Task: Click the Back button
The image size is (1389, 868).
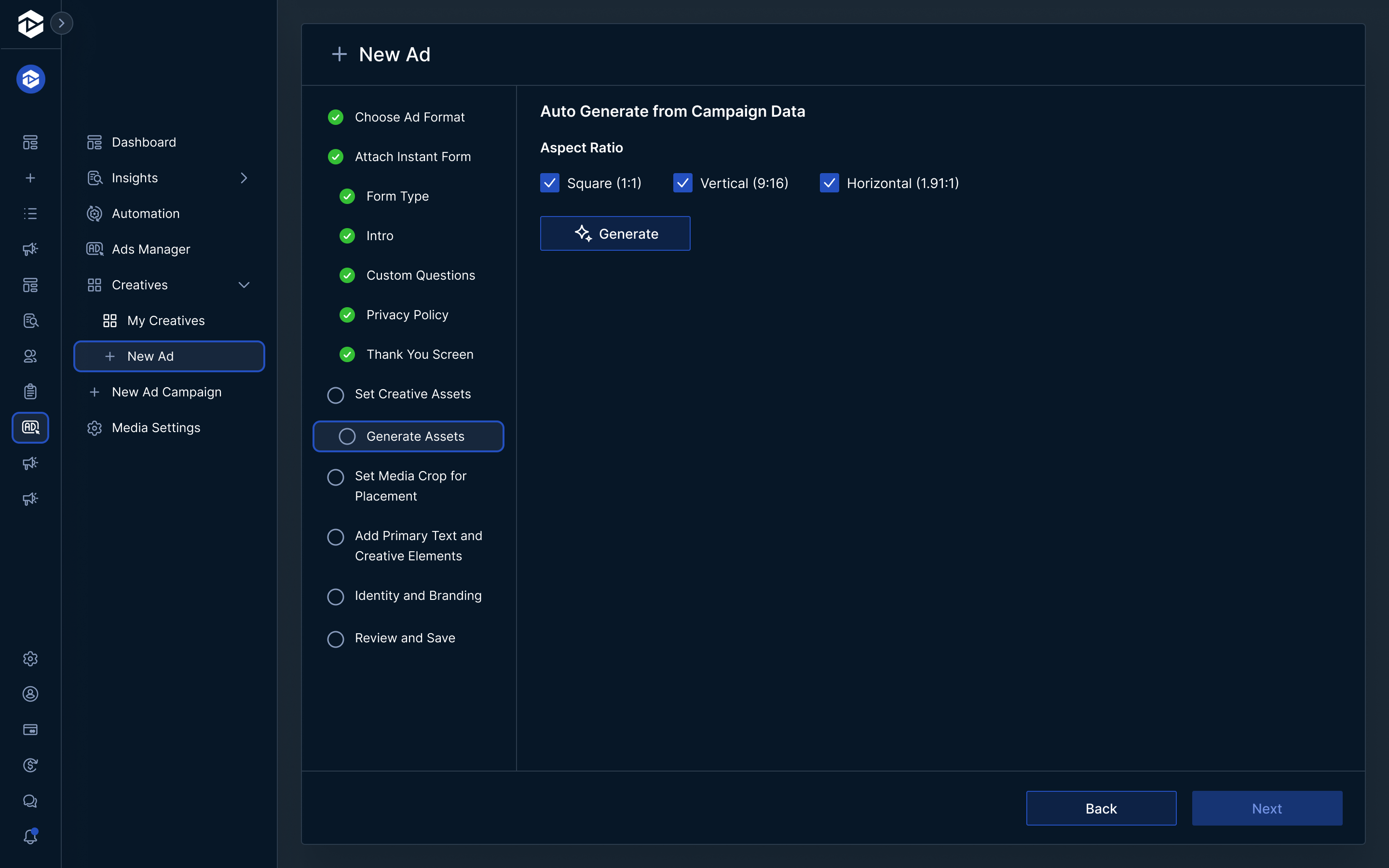Action: coord(1100,808)
